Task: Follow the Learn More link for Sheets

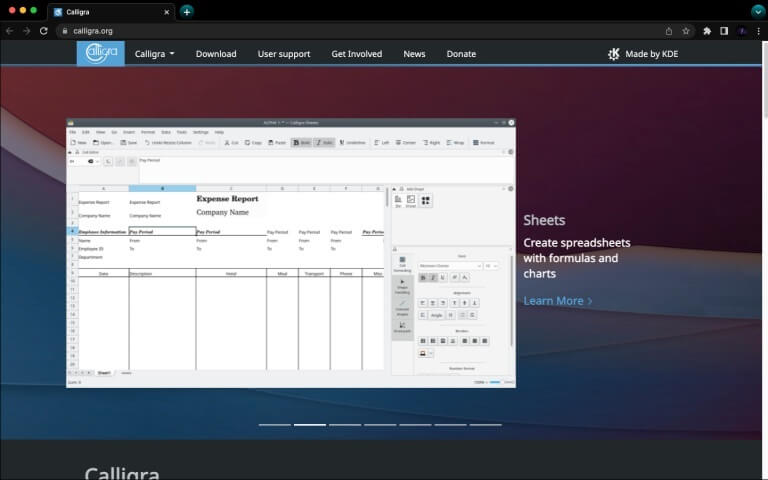Action: point(558,301)
